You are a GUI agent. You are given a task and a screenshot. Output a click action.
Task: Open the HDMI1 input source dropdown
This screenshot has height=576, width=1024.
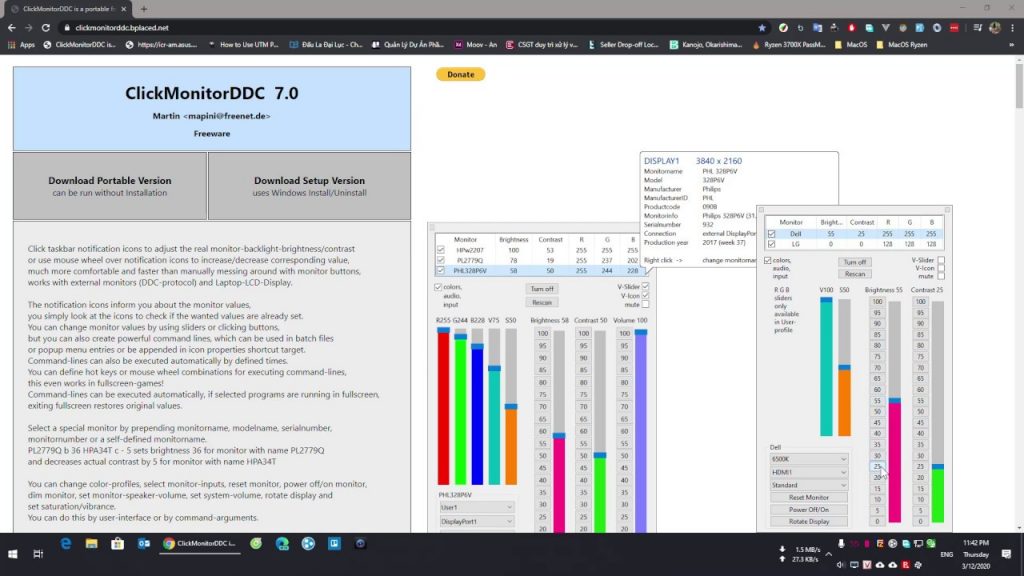tap(808, 472)
